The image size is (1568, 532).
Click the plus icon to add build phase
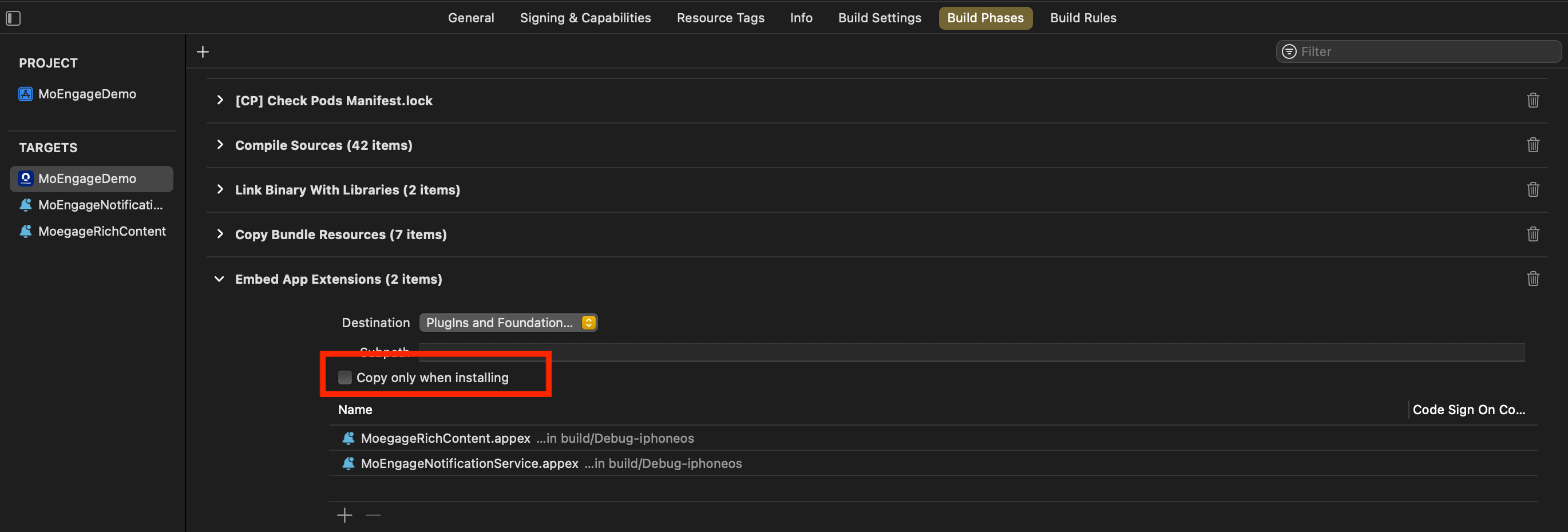pyautogui.click(x=203, y=53)
